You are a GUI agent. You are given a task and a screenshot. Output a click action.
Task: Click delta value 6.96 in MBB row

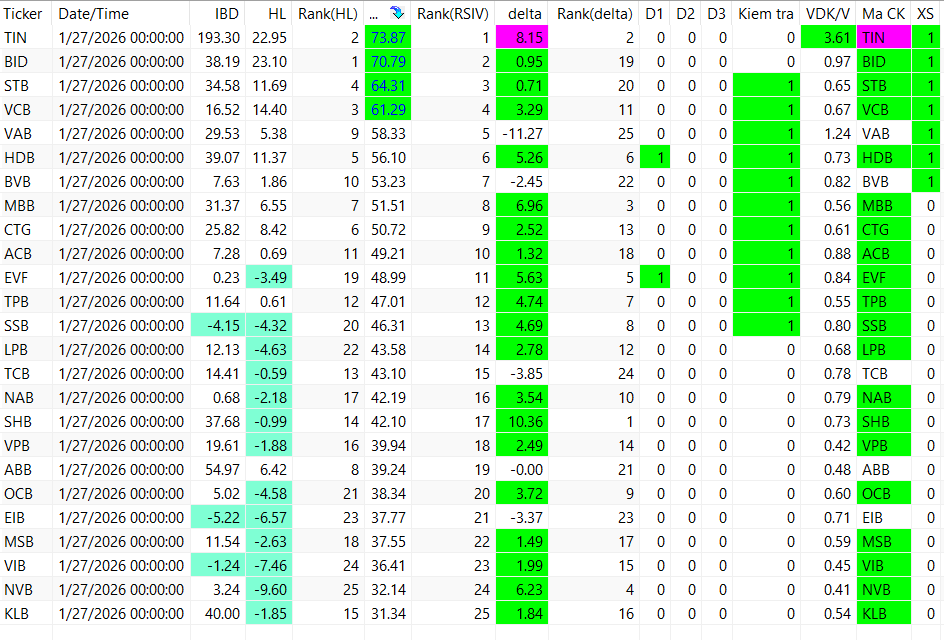521,206
